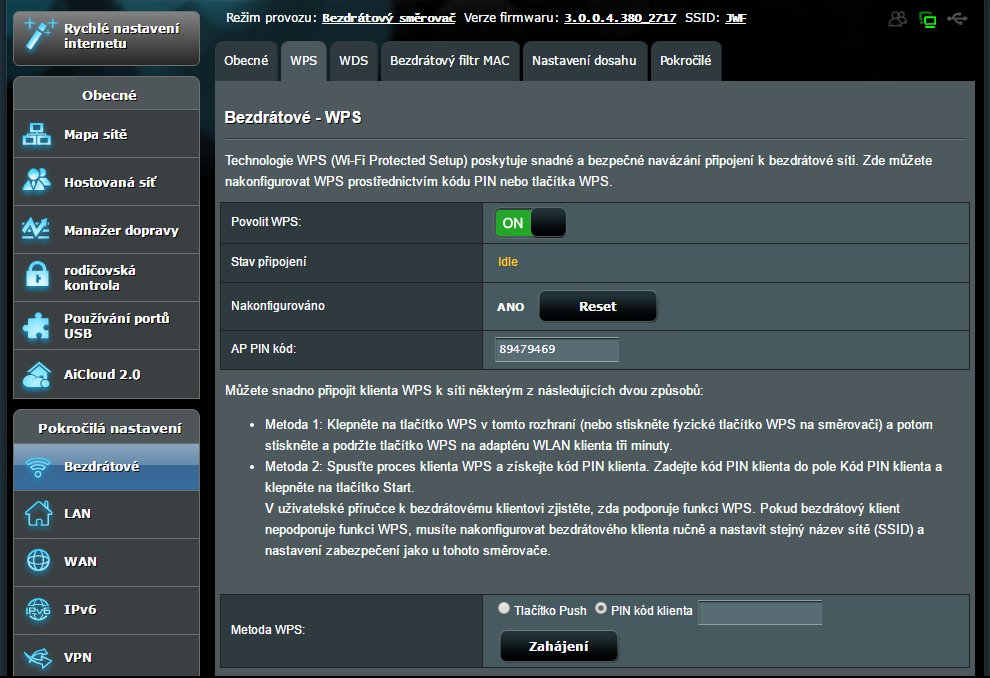Screen dimensions: 990x678
Task: Click the Bezdrátové - WPS page heading
Action: tap(293, 117)
